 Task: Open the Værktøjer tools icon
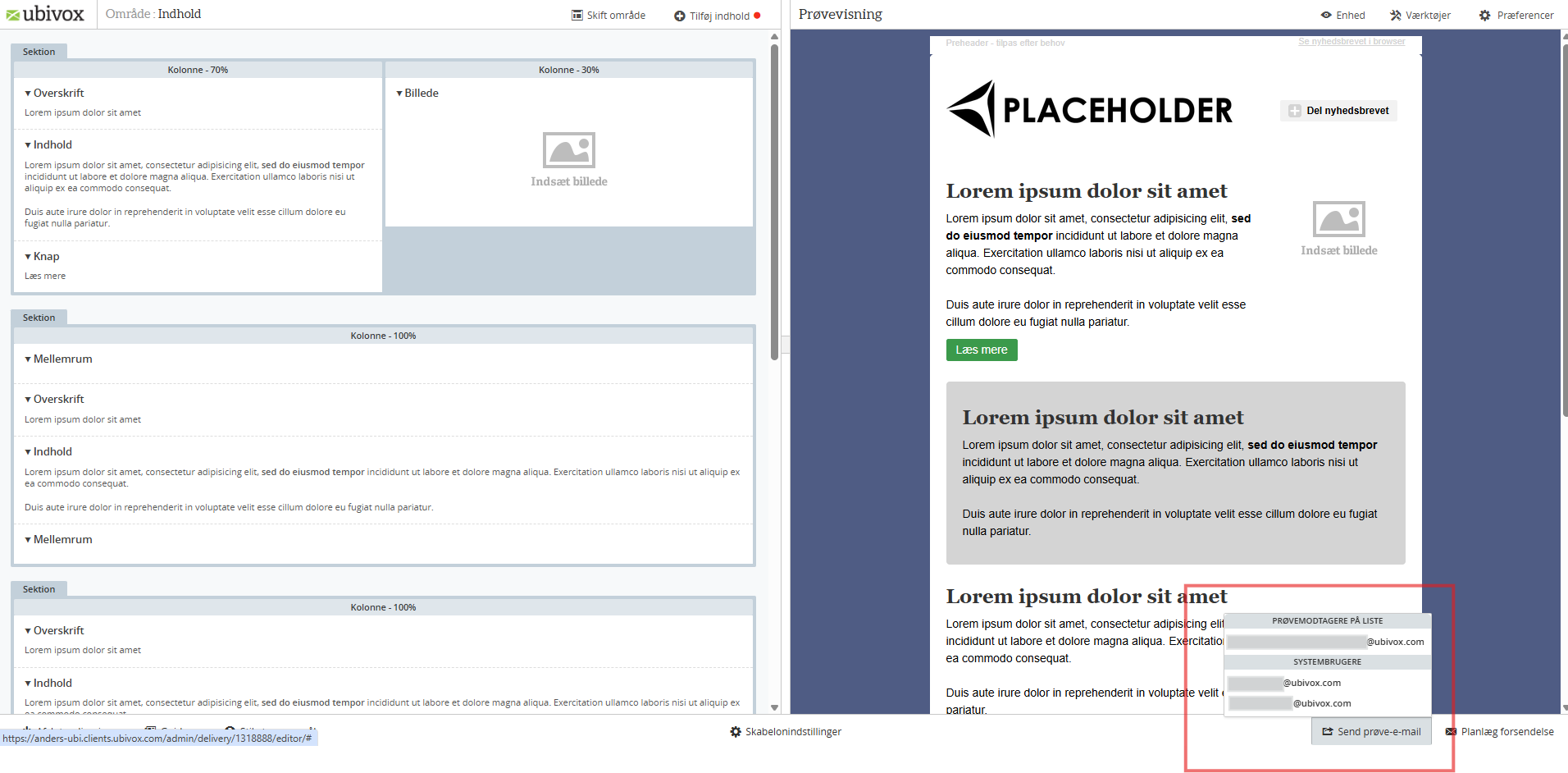click(x=1396, y=16)
